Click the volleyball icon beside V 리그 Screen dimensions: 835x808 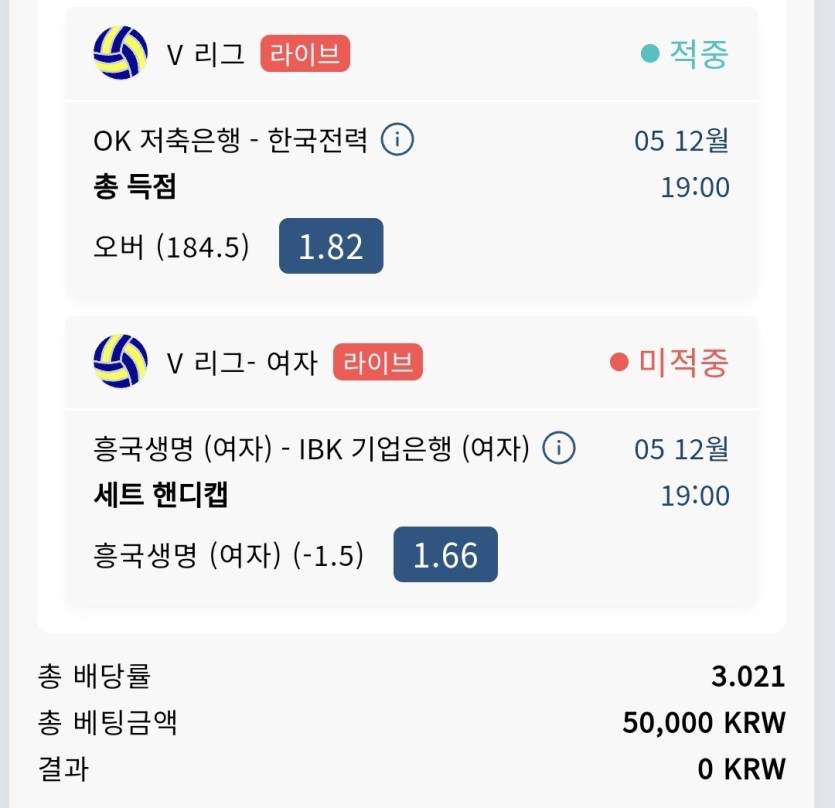coord(120,53)
